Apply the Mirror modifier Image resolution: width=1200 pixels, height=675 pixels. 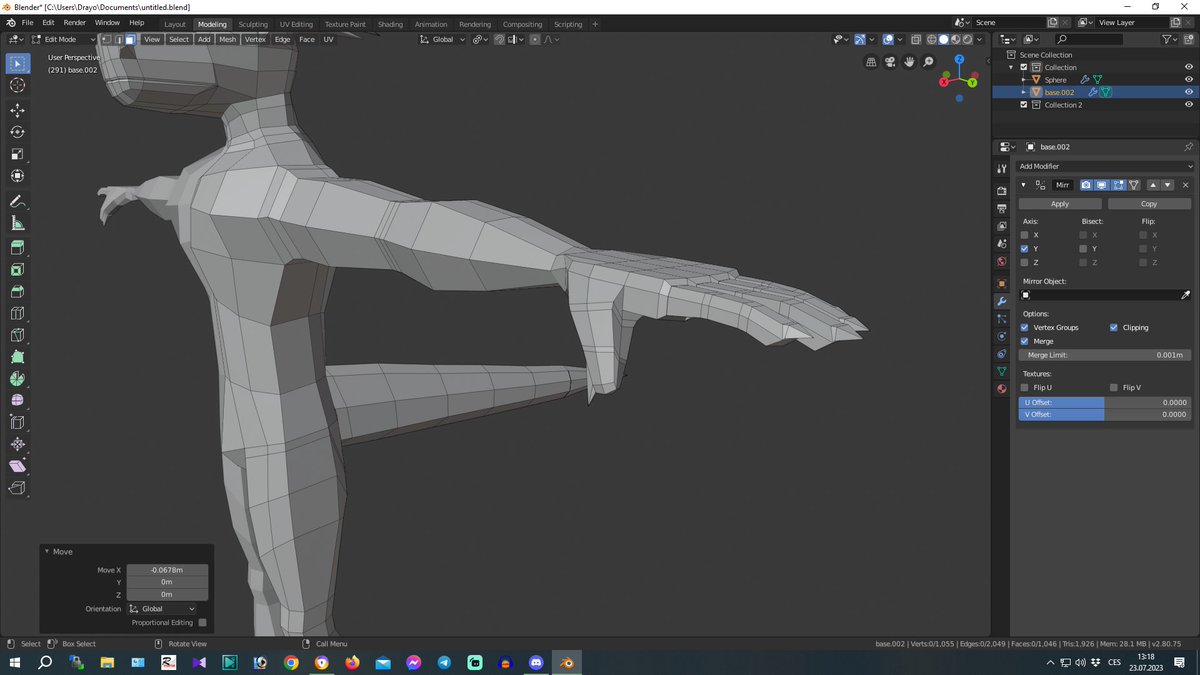(1060, 203)
